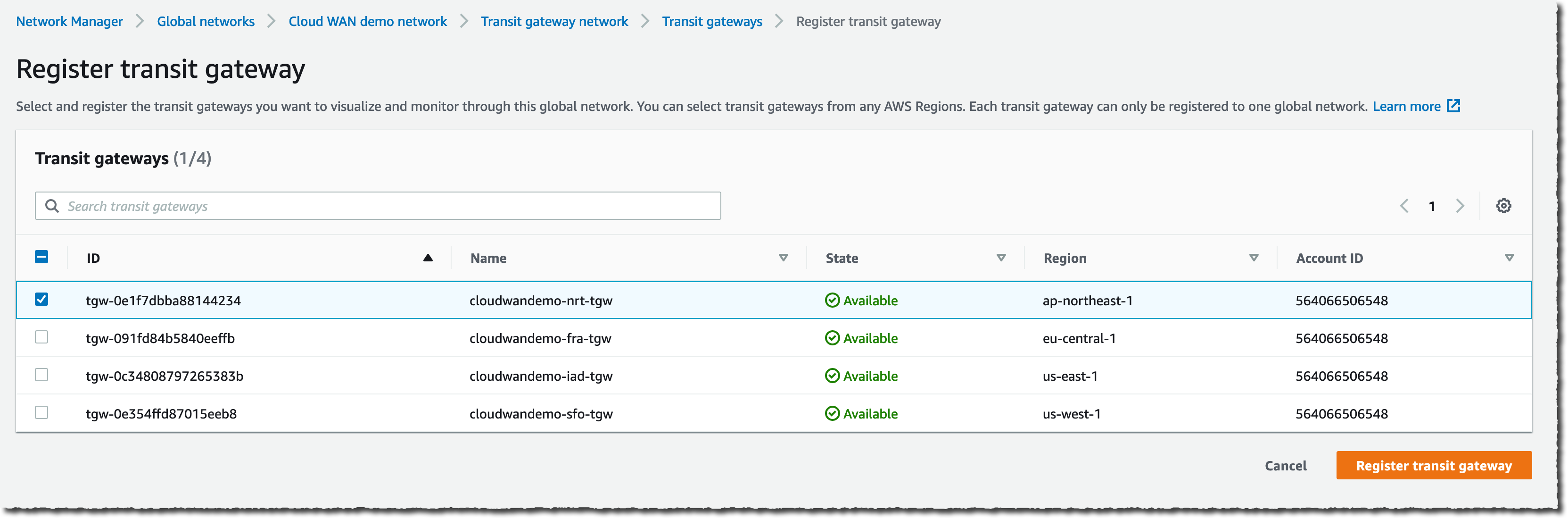1568x519 pixels.
Task: Sort by State column arrow
Action: point(1001,258)
